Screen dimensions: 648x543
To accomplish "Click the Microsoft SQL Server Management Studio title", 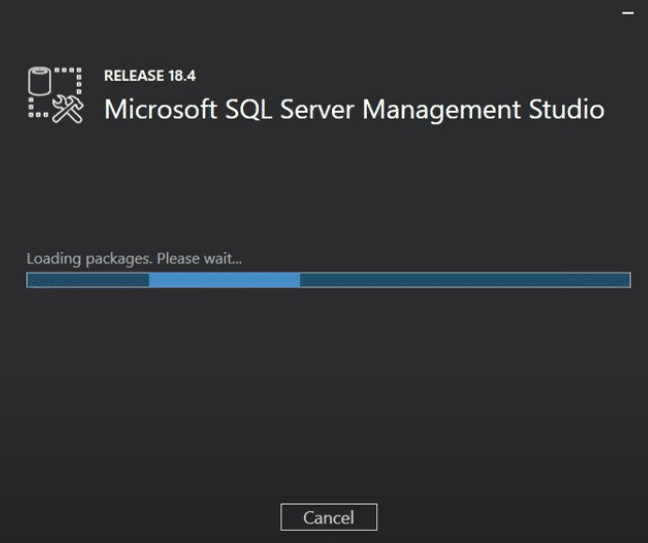I will click(354, 109).
